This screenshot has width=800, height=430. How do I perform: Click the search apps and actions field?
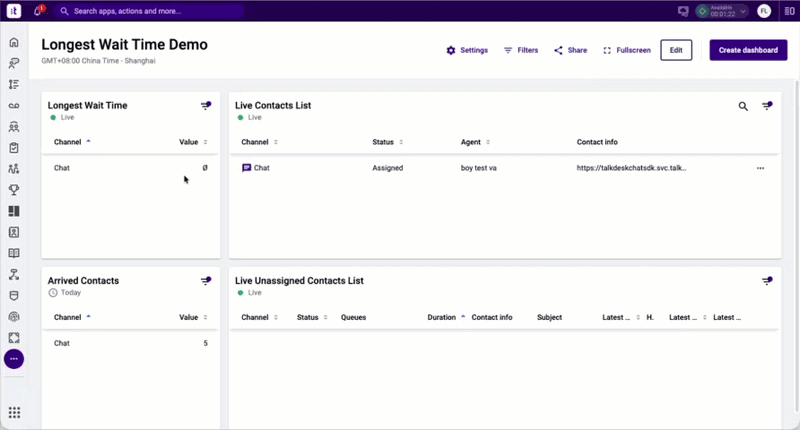pyautogui.click(x=149, y=11)
